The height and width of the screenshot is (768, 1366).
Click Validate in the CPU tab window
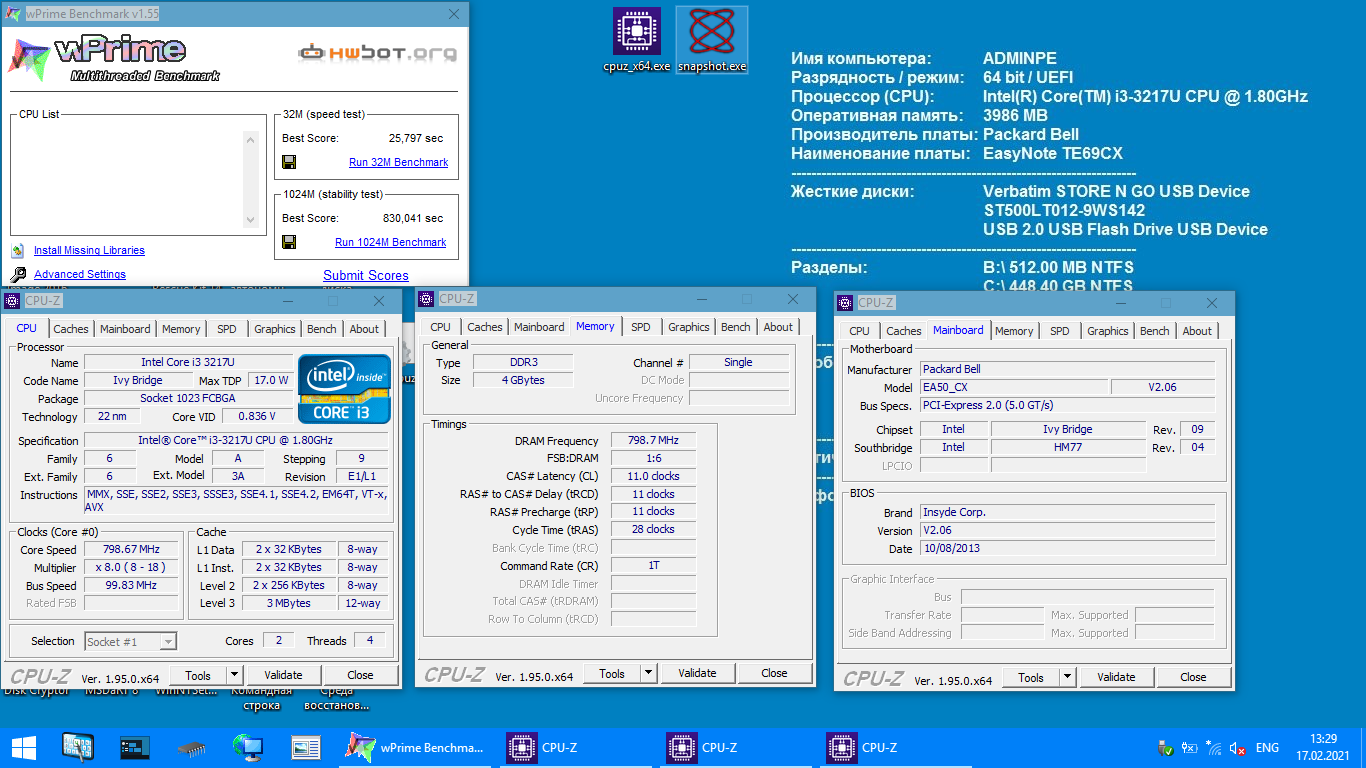[x=283, y=675]
